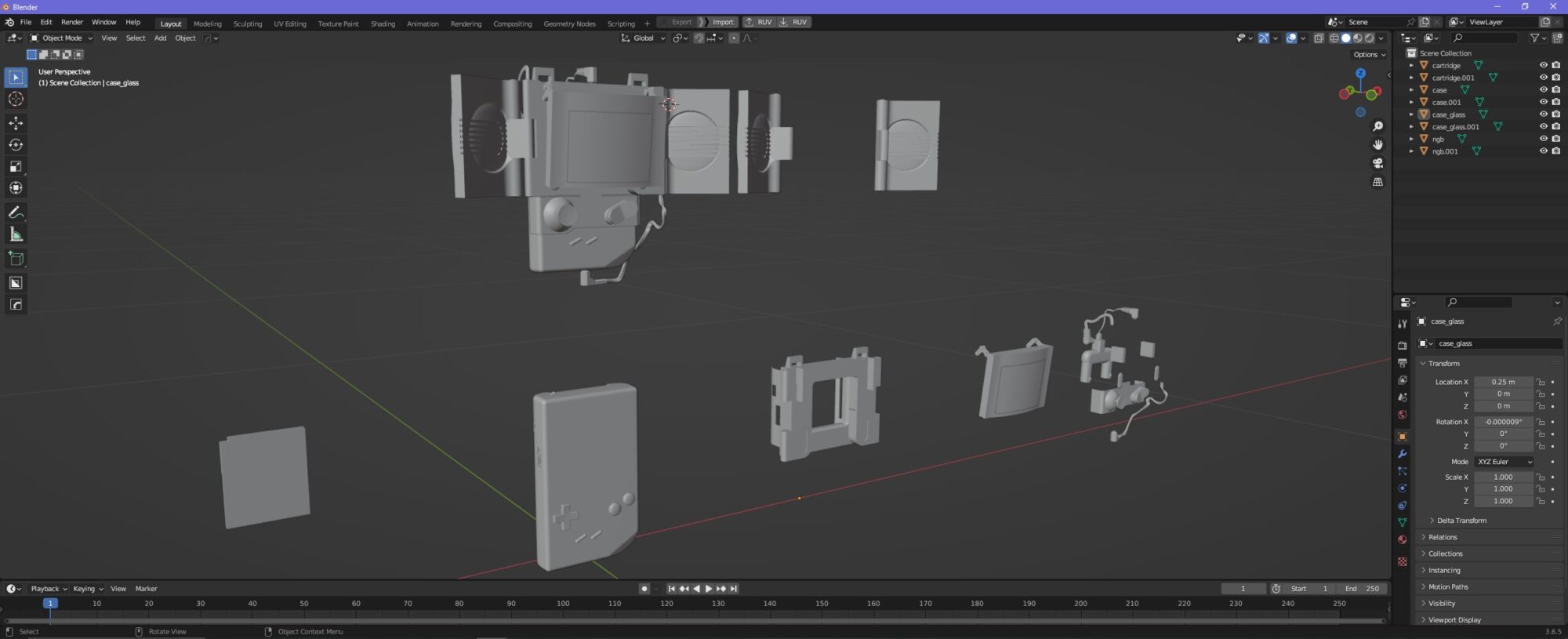Toggle visibility of case_glass.001
1568x639 pixels.
1543,127
